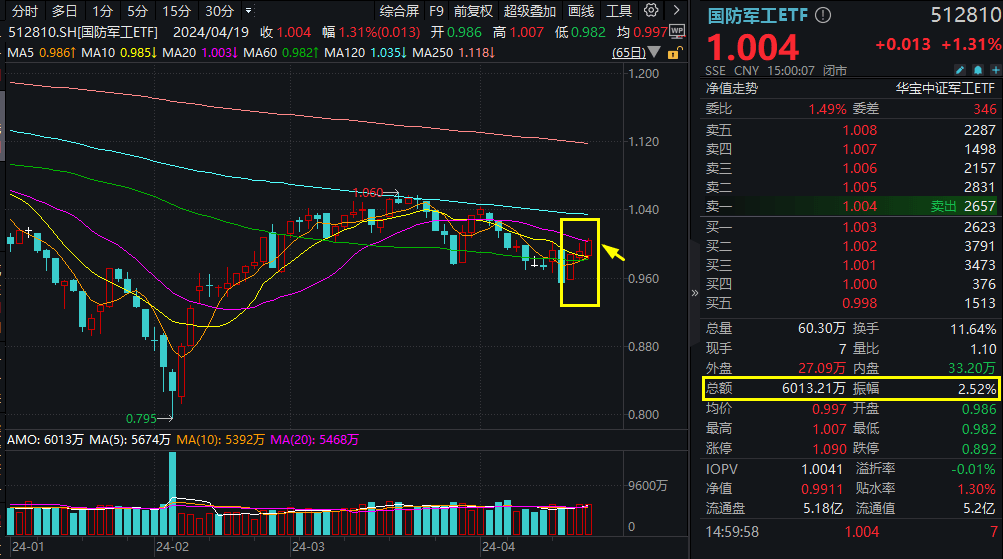
Task: Open F9 deep data
Action: (x=436, y=11)
